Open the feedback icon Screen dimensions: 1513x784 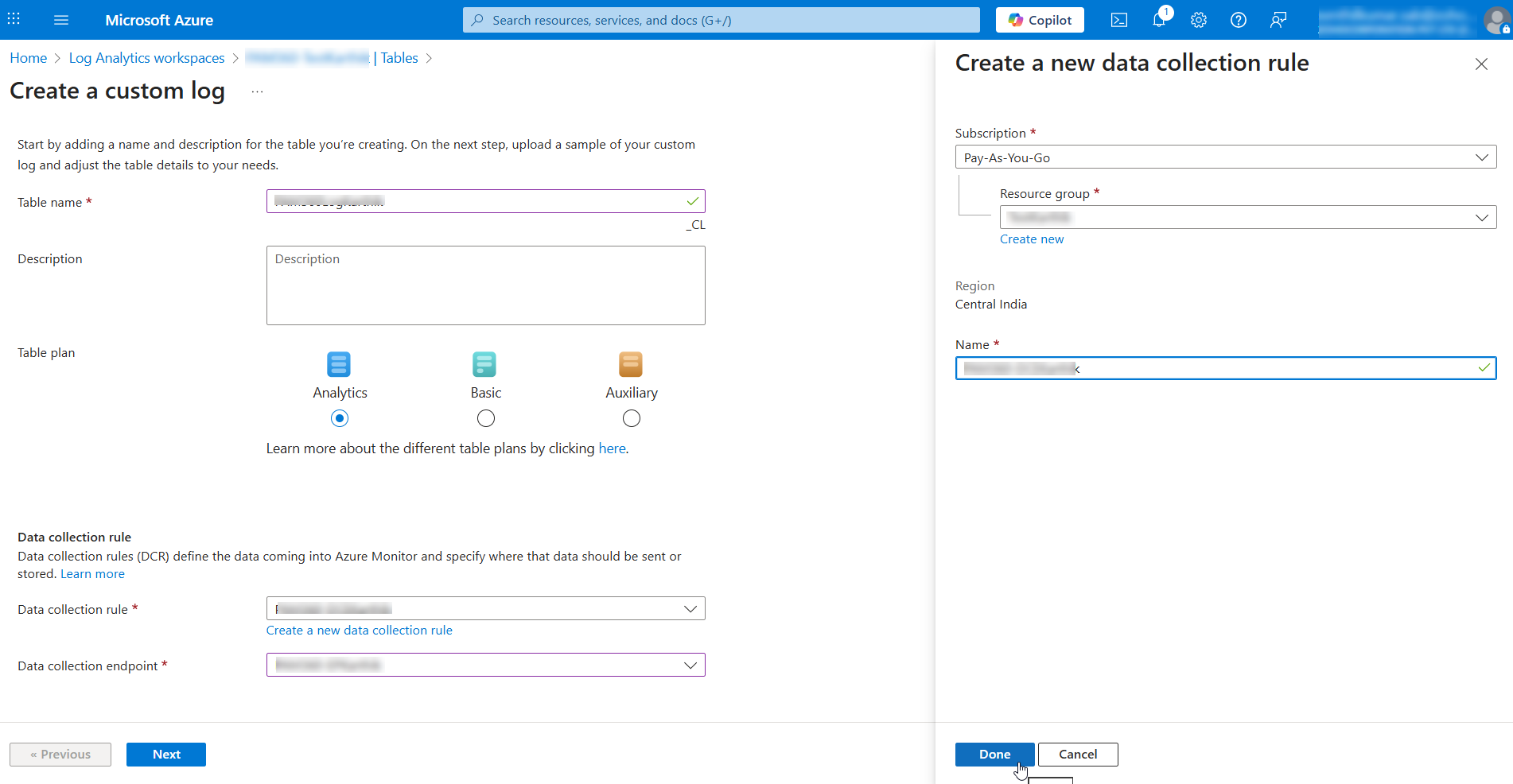[x=1278, y=20]
